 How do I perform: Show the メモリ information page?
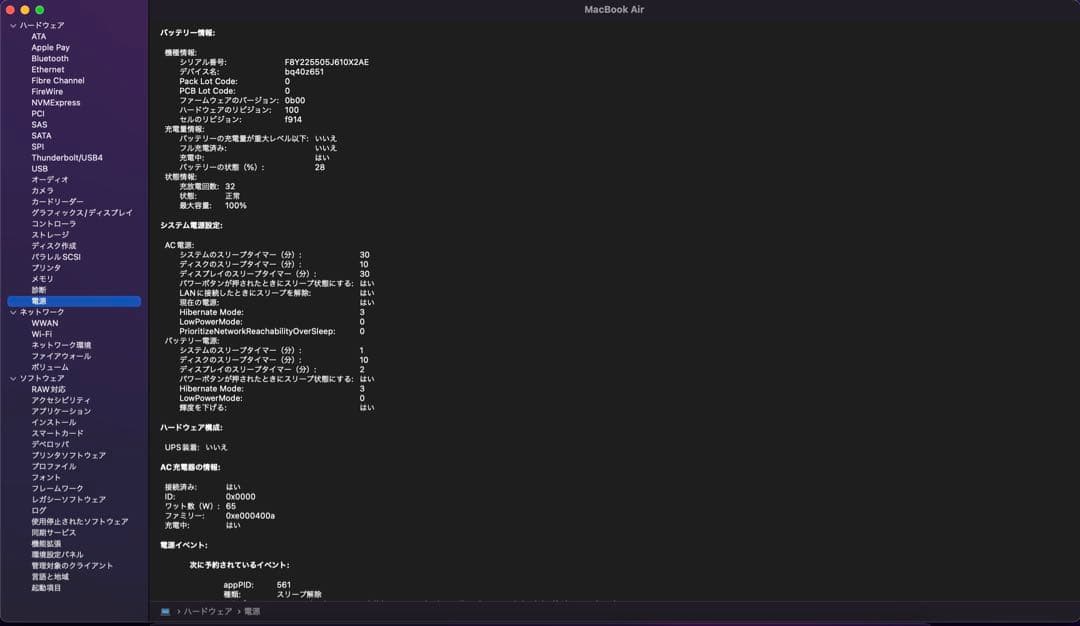[41, 279]
